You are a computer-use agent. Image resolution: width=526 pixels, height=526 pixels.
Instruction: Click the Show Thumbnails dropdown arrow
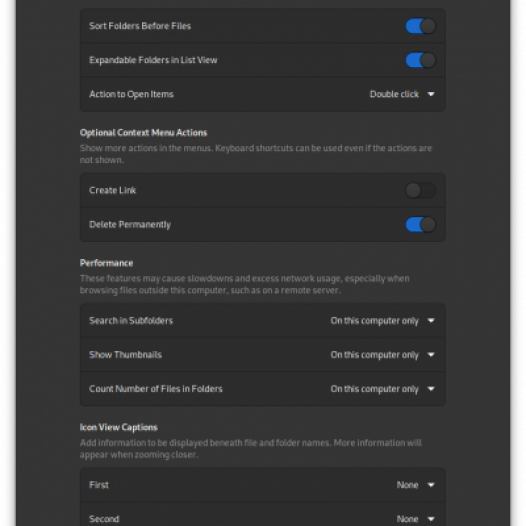point(431,355)
